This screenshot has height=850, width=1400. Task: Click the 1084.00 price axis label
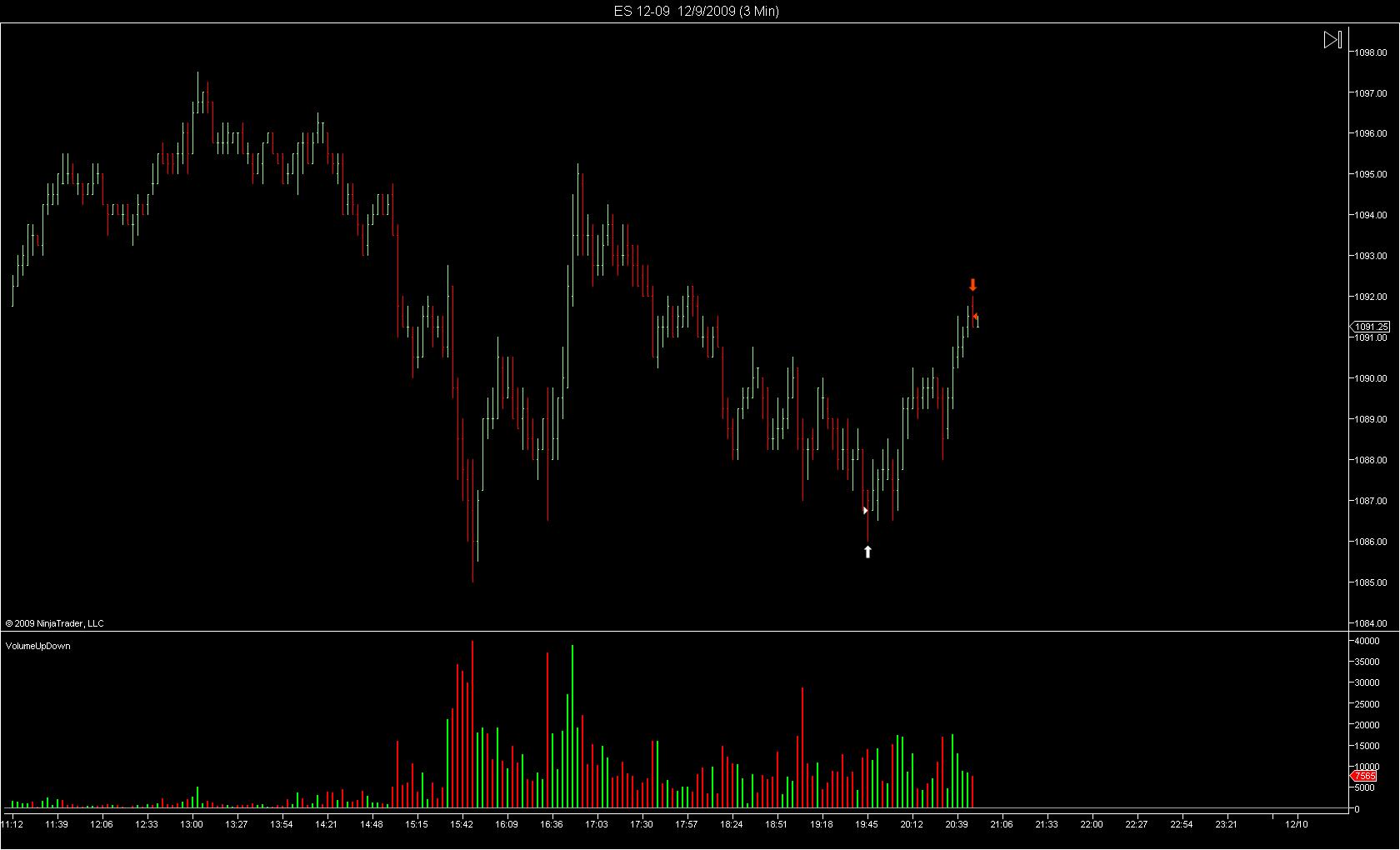click(1371, 623)
